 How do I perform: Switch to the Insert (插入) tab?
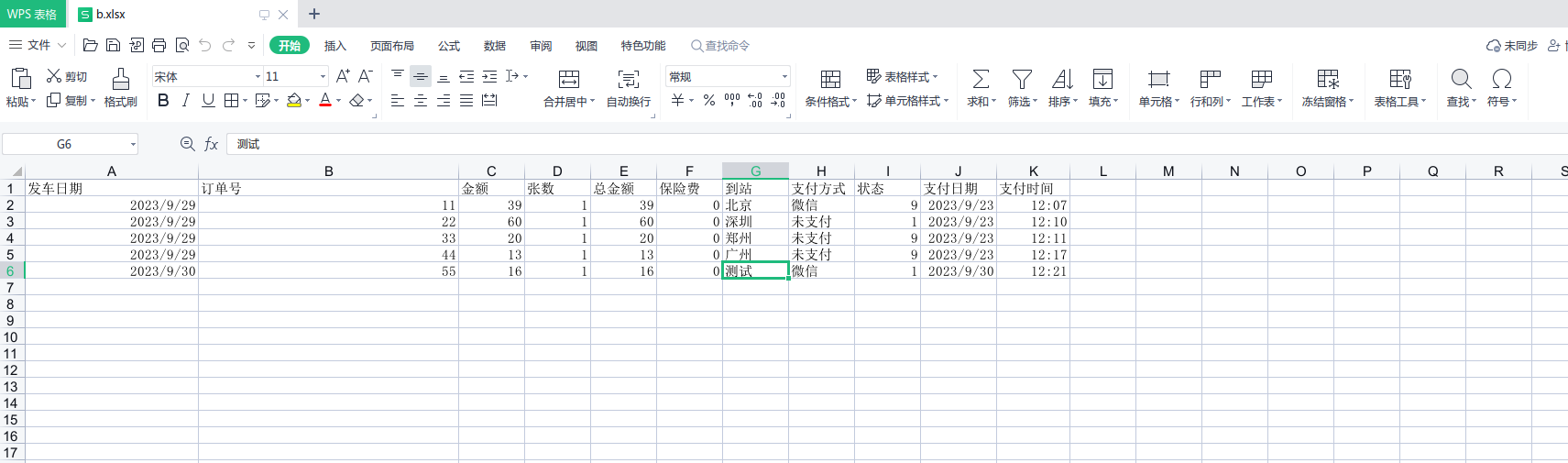pos(334,46)
